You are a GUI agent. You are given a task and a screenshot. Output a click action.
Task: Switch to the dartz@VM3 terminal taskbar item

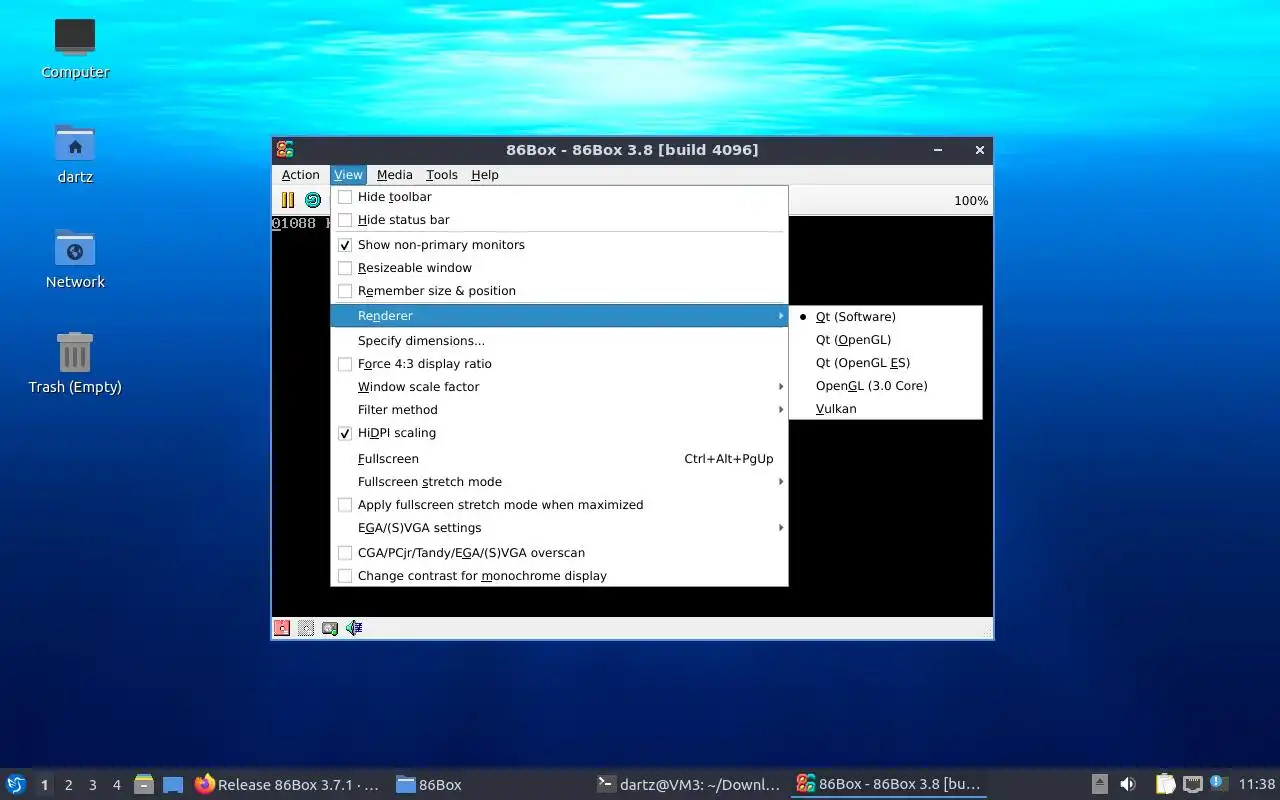tap(687, 784)
